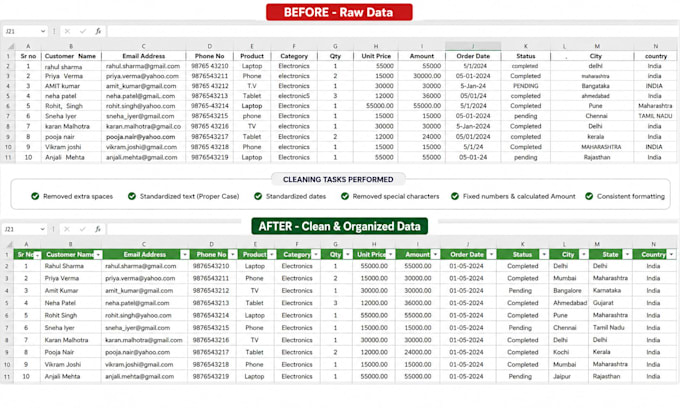The image size is (680, 408).
Task: Click the Enter checkmark icon in the Before formula bar
Action: coord(83,31)
